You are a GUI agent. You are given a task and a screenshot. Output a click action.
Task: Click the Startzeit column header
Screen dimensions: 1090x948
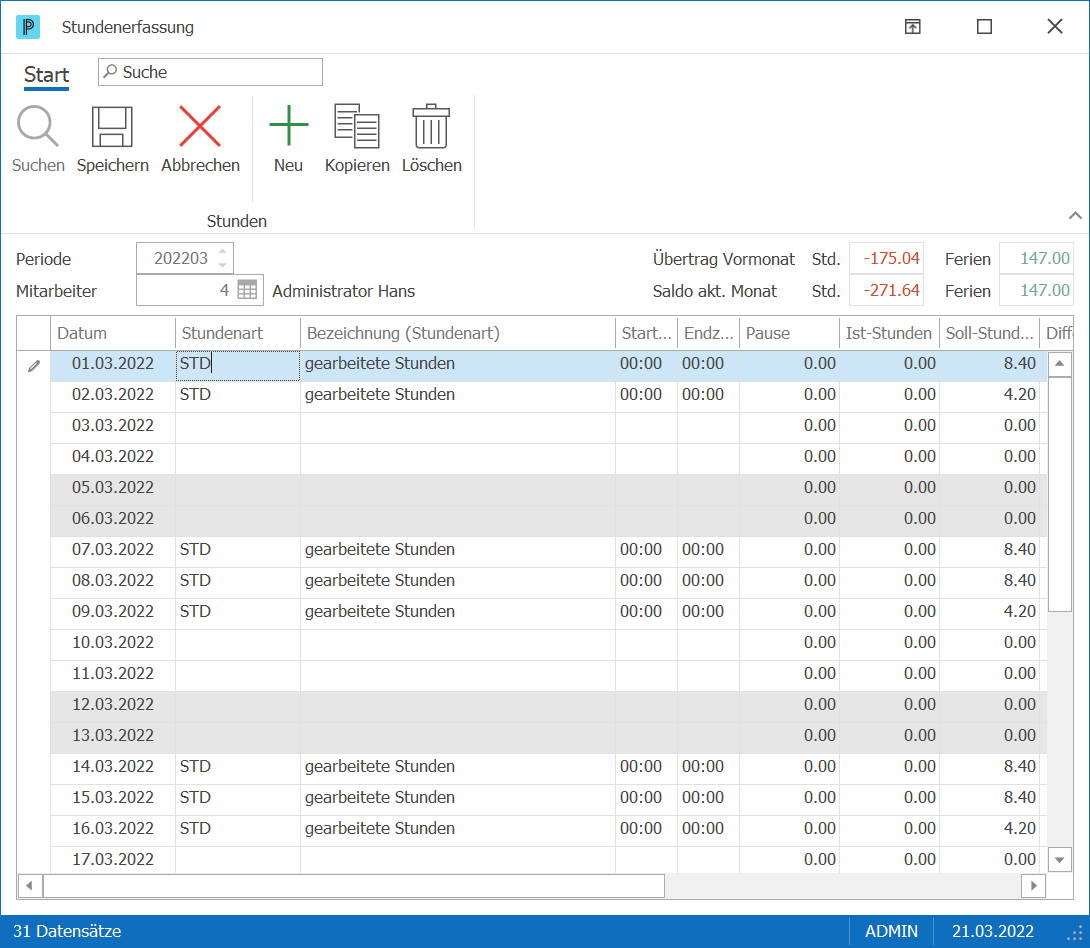pos(646,333)
